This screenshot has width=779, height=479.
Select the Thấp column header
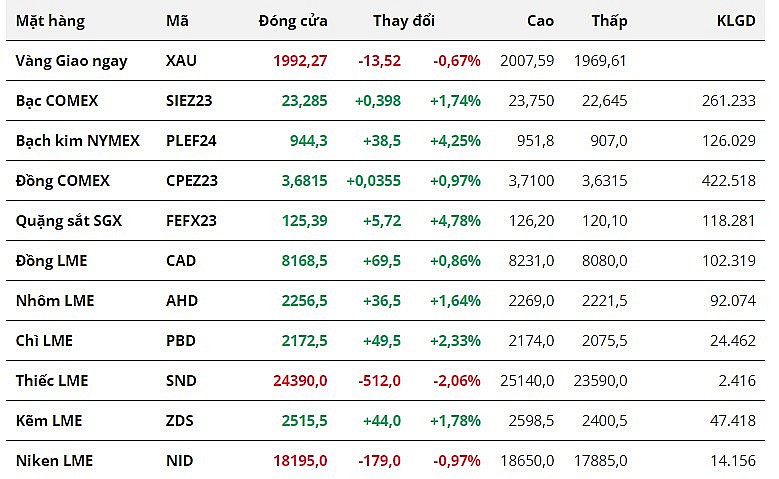(609, 21)
